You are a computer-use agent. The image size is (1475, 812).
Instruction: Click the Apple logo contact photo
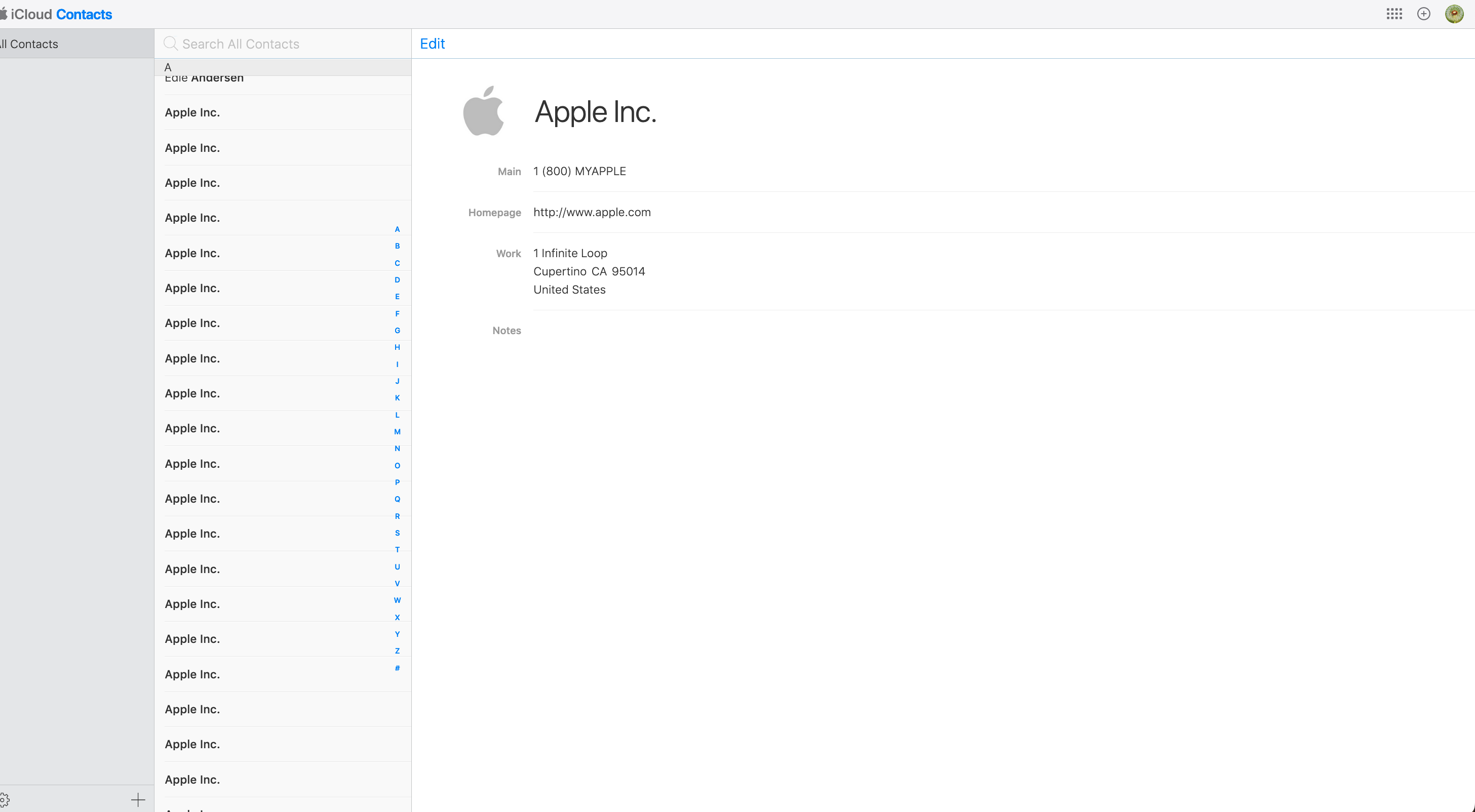coord(483,111)
